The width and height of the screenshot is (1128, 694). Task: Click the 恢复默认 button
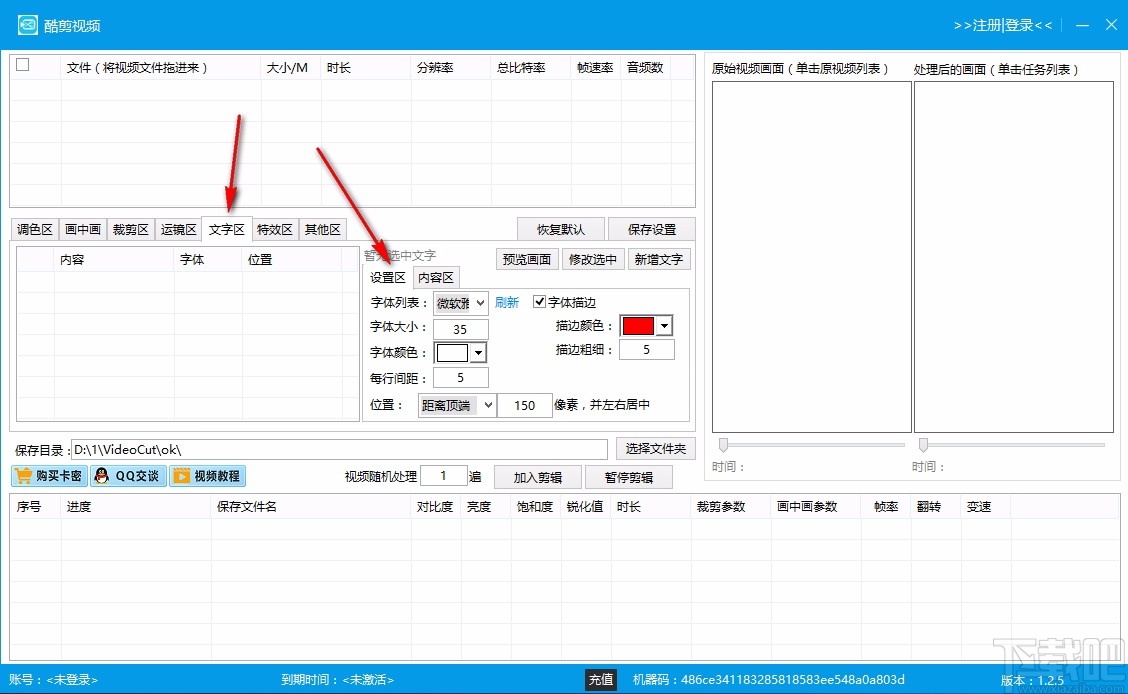561,229
